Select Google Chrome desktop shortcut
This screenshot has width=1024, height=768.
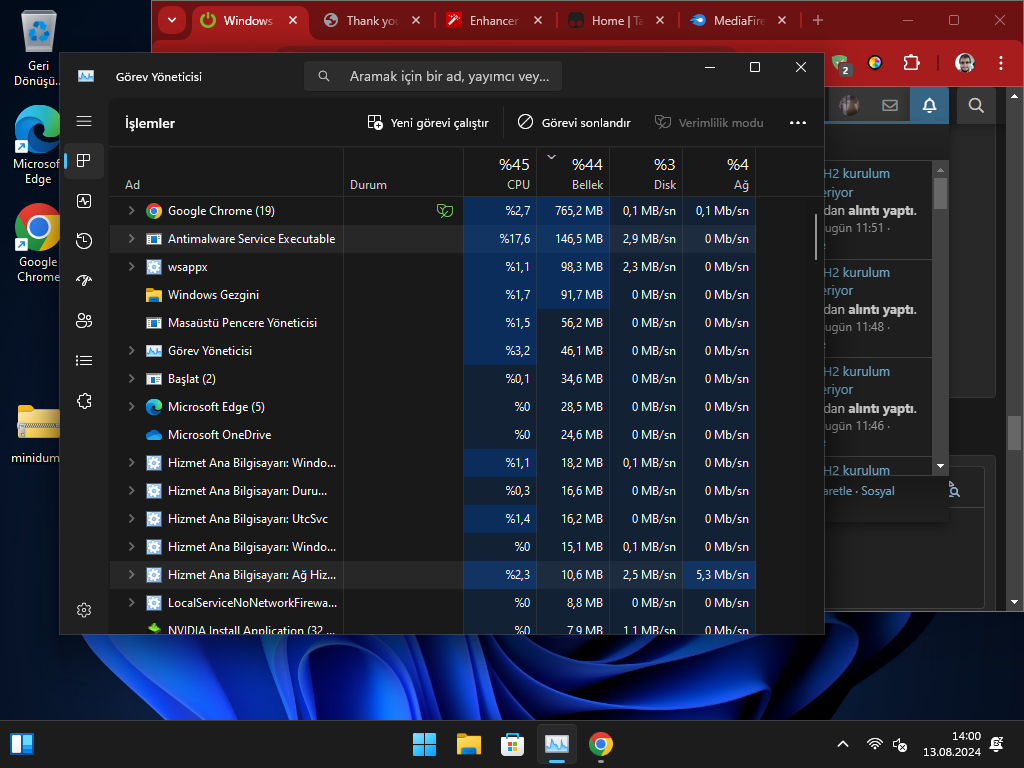pos(37,243)
